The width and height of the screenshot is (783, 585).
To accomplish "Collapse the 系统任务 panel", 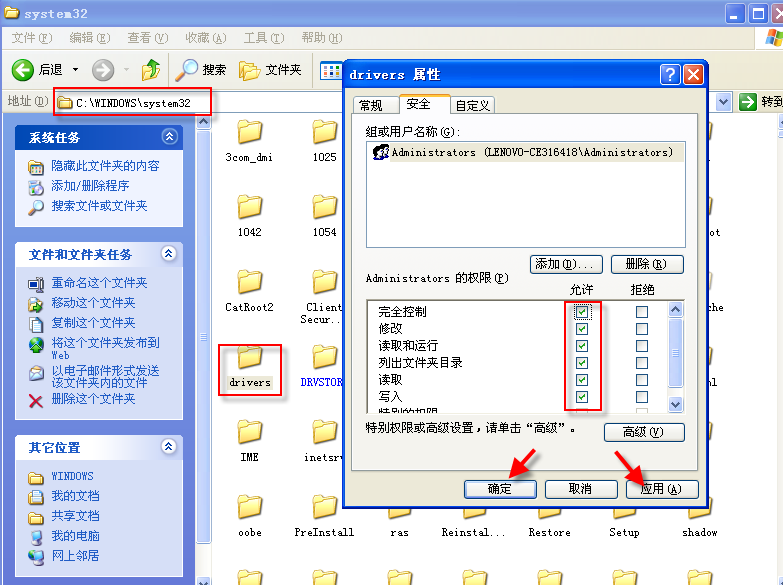I will point(169,136).
